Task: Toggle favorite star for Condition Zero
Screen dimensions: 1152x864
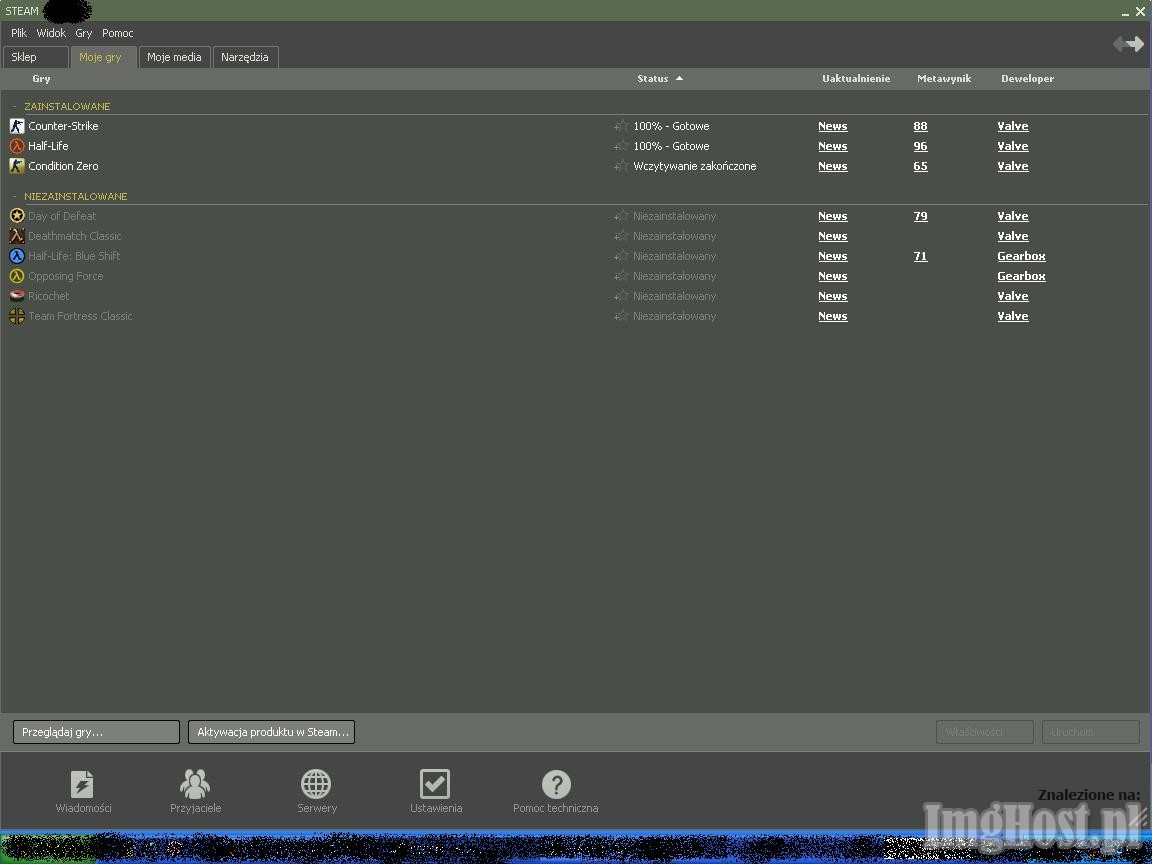Action: (622, 166)
